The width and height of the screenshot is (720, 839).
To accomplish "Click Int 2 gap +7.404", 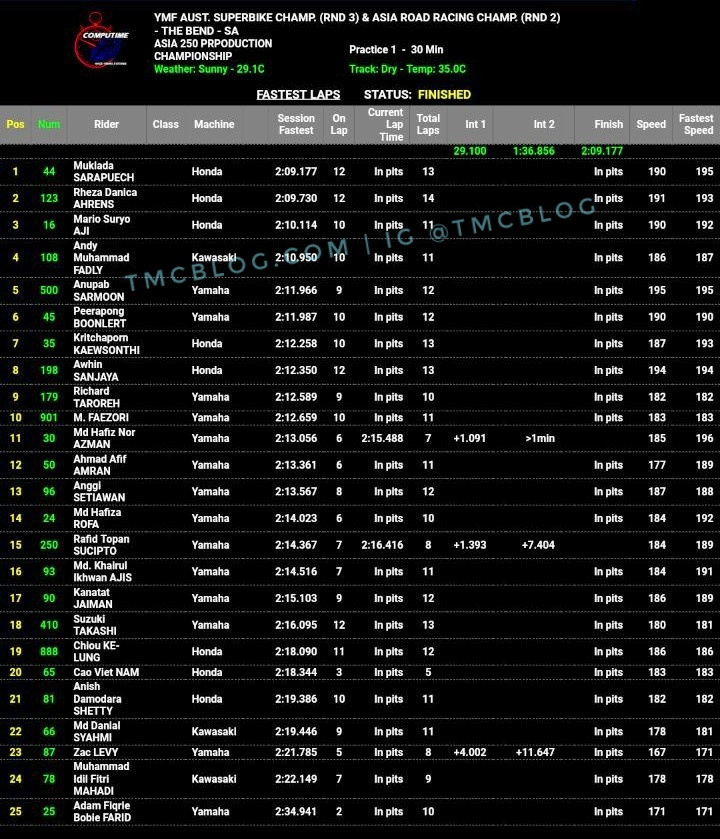I will (538, 545).
